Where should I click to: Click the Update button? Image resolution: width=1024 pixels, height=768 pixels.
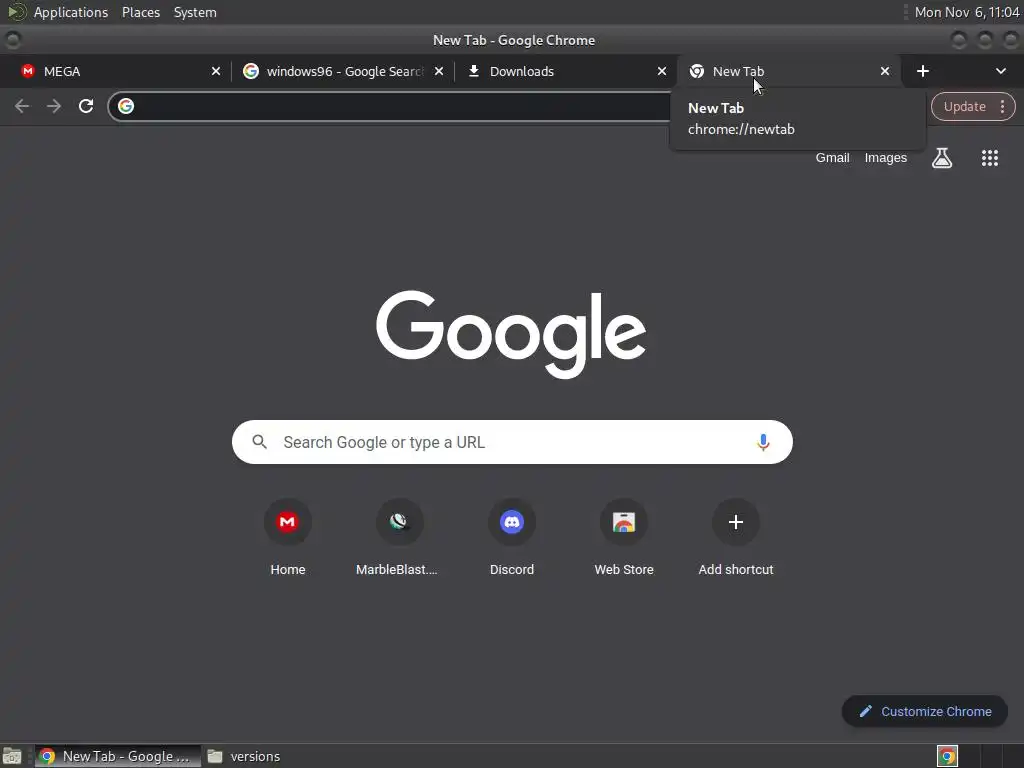pyautogui.click(x=964, y=106)
